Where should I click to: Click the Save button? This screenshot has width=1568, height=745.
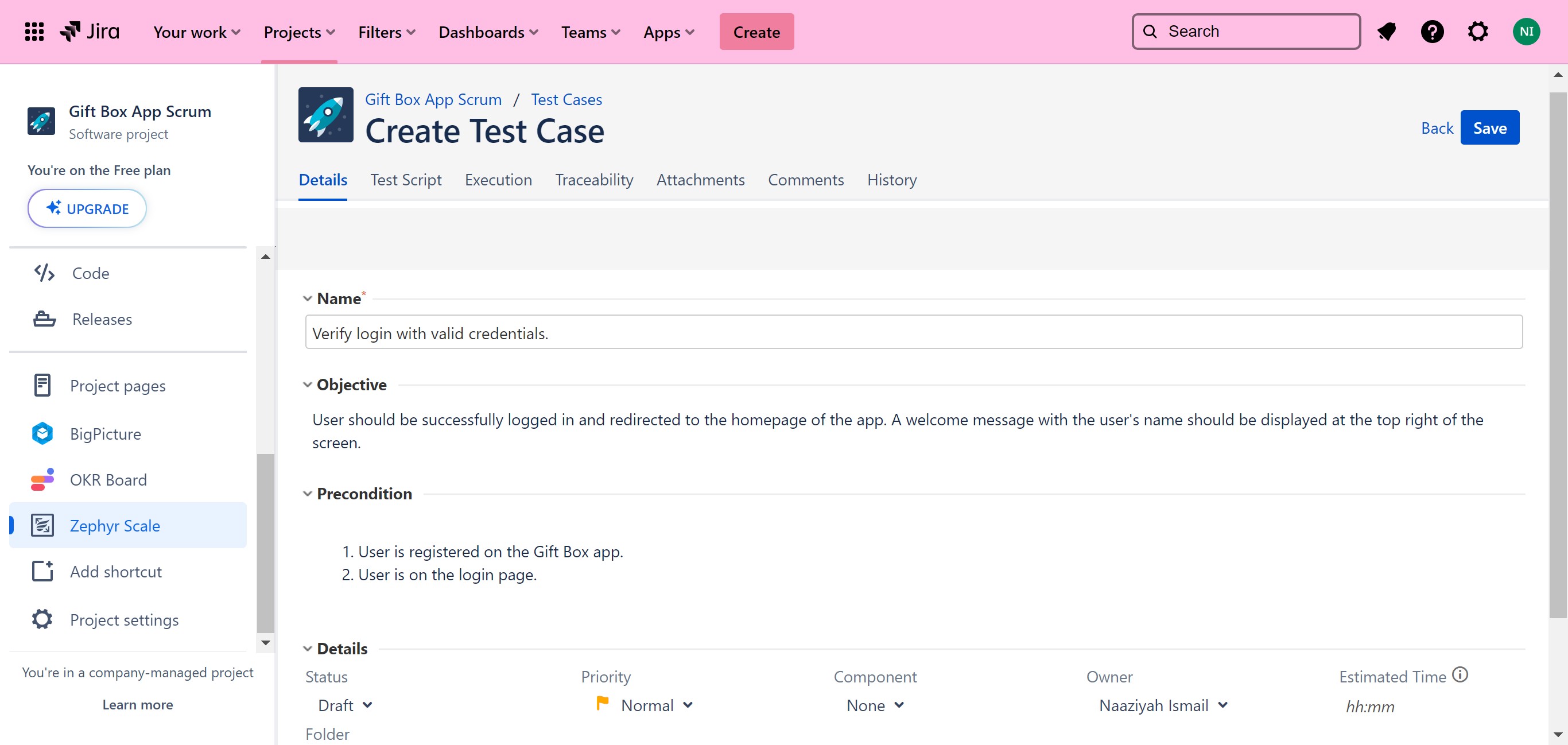coord(1489,128)
